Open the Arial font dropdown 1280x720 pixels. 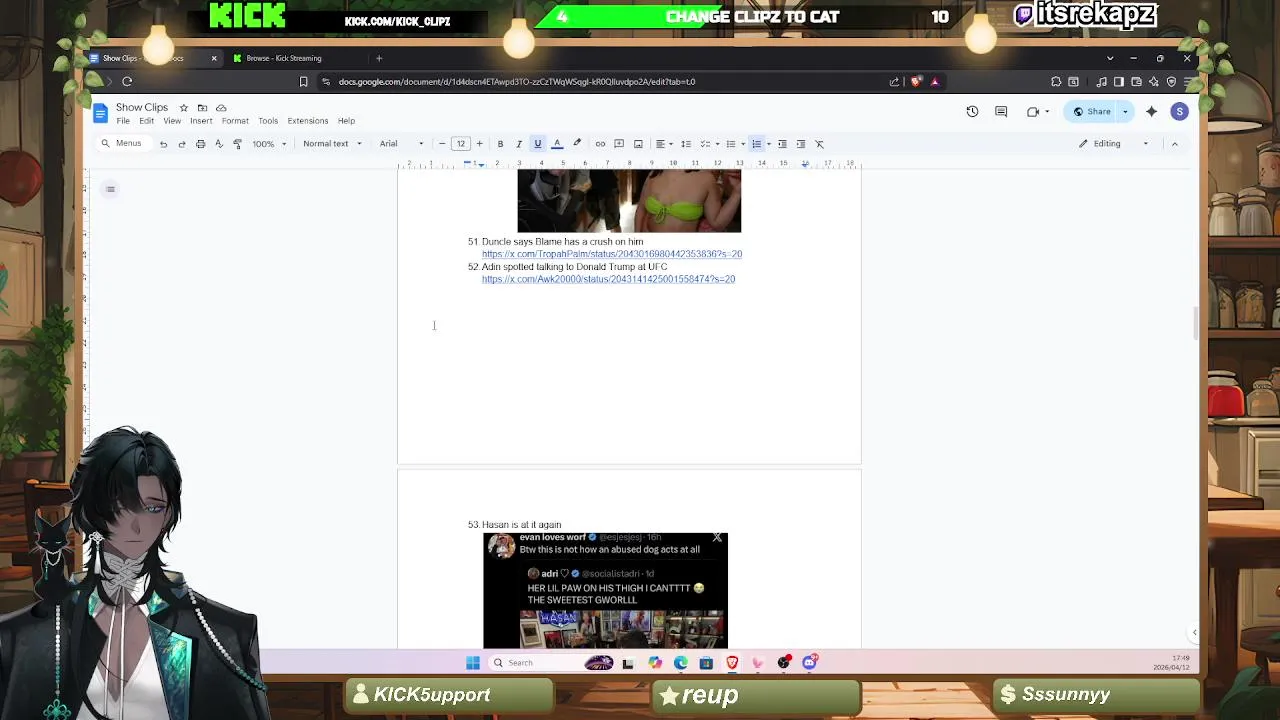tap(402, 144)
